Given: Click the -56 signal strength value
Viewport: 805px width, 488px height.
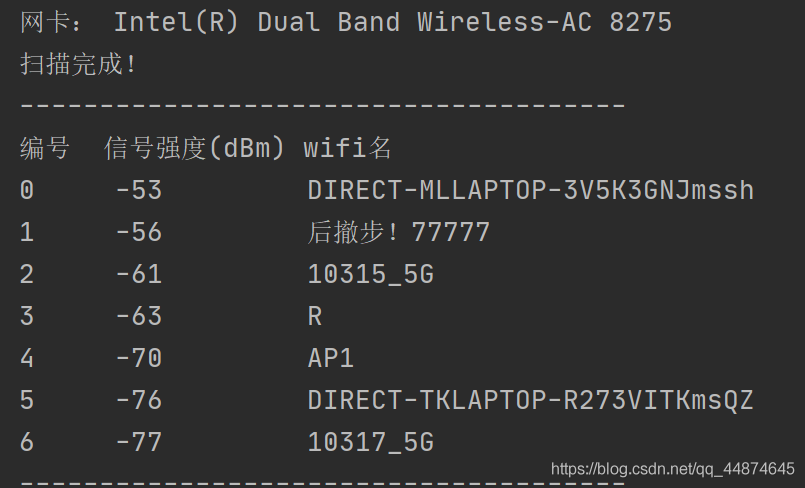Looking at the screenshot, I should pos(138,232).
